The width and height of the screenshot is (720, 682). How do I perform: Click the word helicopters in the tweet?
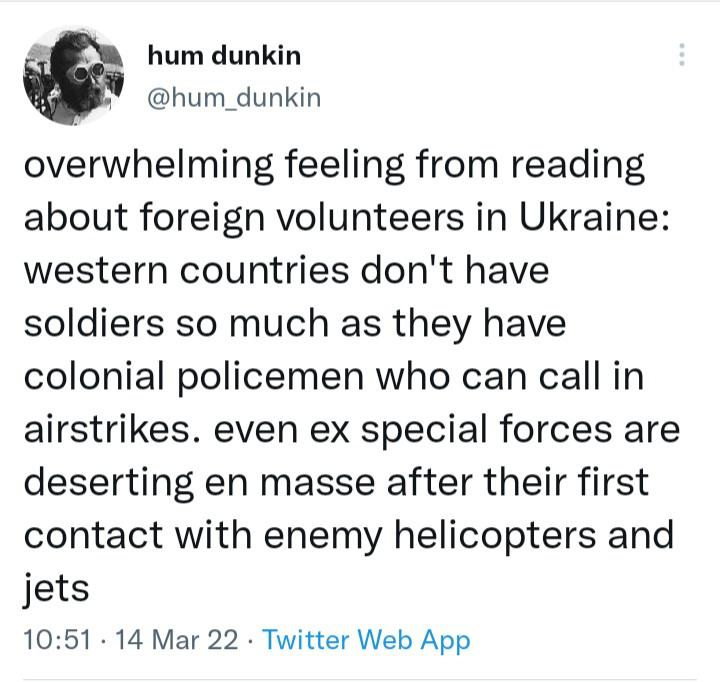(495, 536)
